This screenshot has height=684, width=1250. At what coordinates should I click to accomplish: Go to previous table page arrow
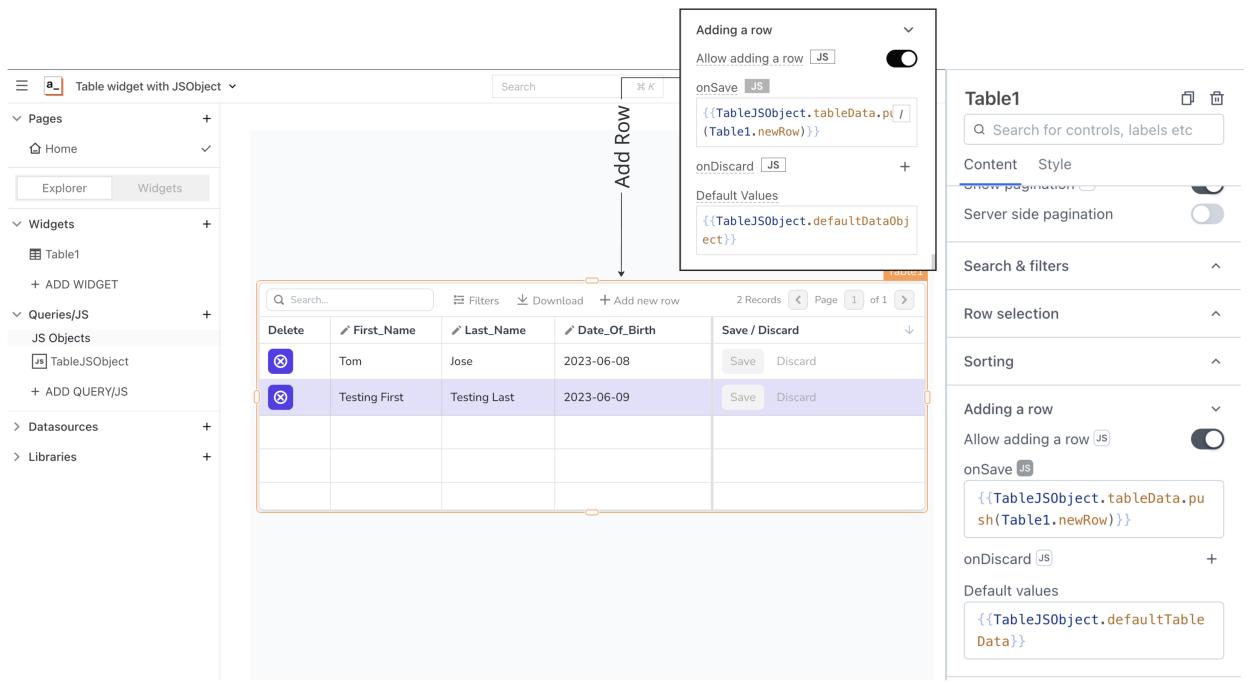[x=797, y=300]
